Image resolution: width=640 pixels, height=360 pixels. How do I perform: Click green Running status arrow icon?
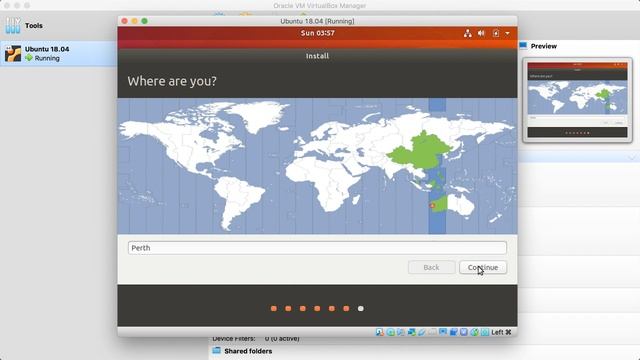click(29, 58)
